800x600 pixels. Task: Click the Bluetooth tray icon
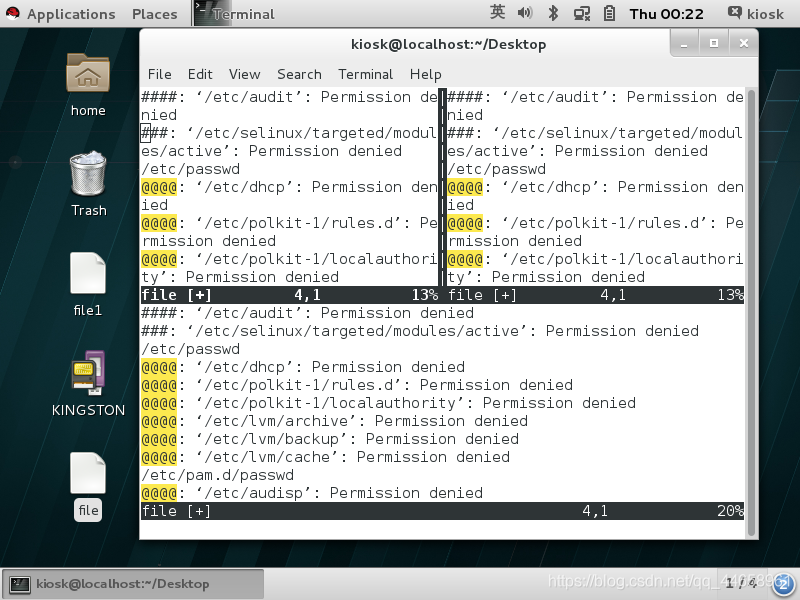pyautogui.click(x=553, y=13)
